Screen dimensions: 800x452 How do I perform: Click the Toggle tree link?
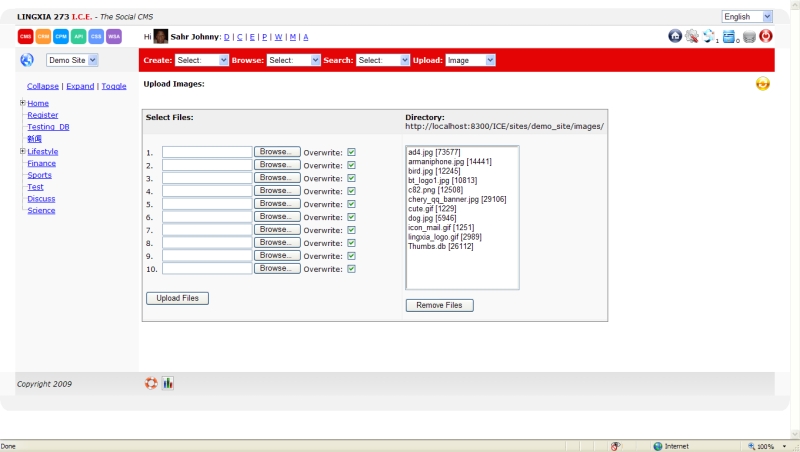point(114,86)
